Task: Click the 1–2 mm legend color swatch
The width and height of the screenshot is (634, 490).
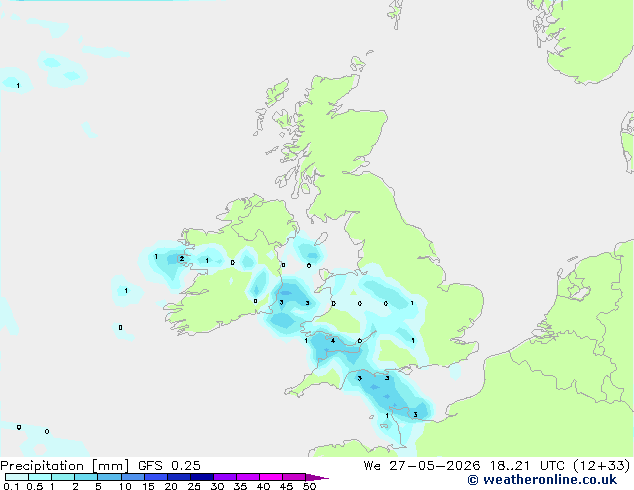Action: tap(63, 477)
